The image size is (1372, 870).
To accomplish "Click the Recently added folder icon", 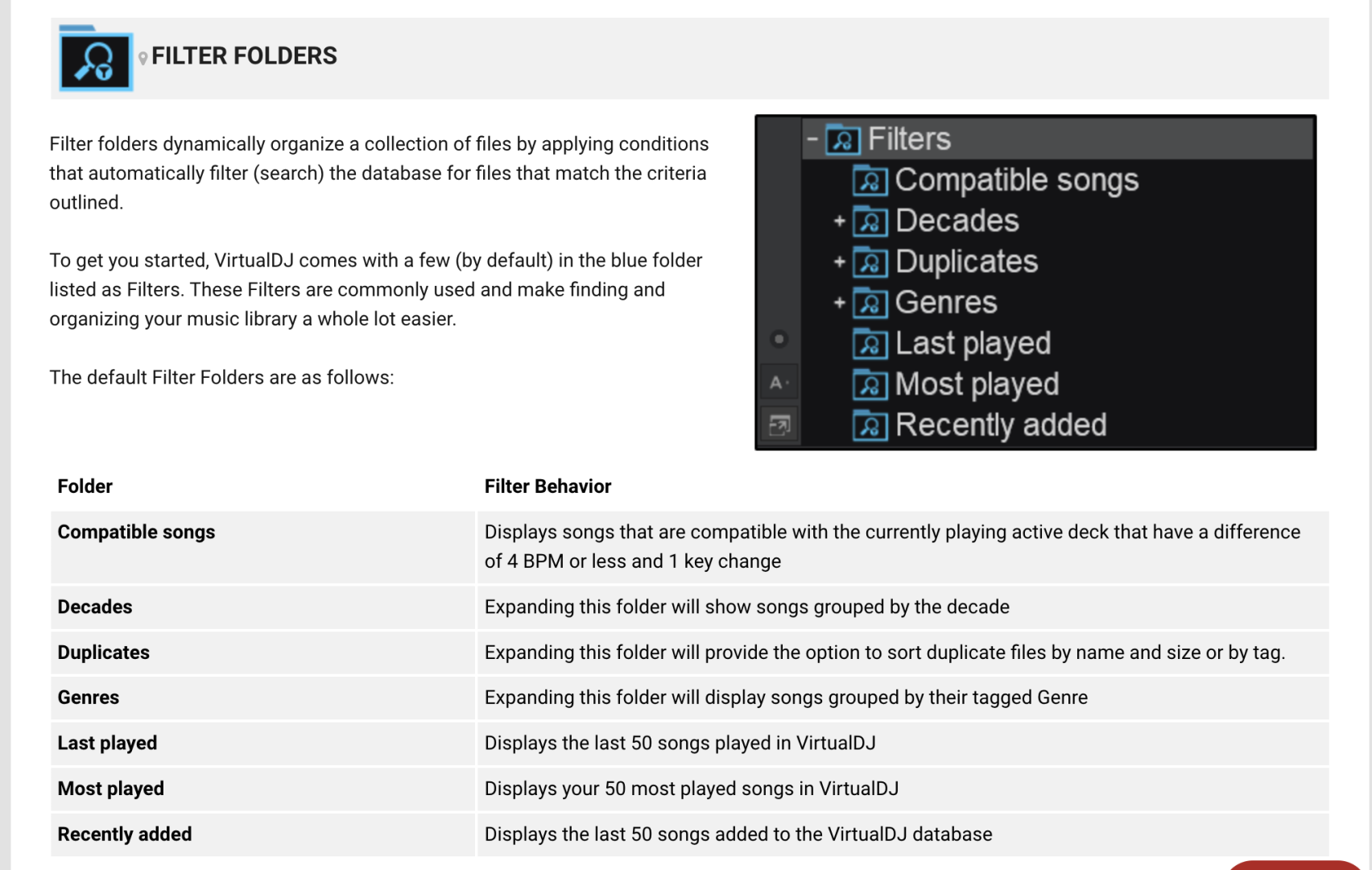I will pyautogui.click(x=870, y=425).
